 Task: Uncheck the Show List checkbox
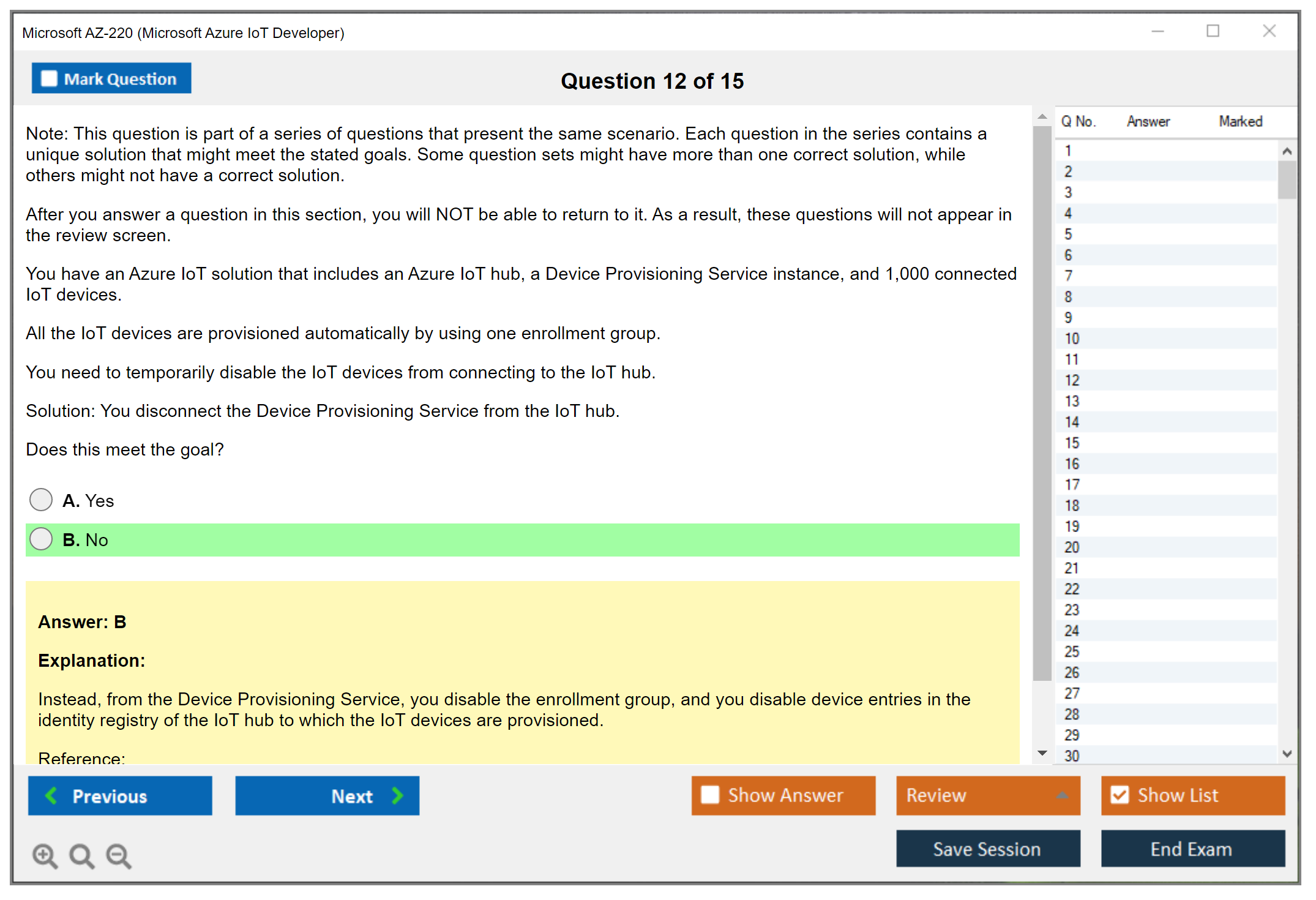pyautogui.click(x=1120, y=795)
